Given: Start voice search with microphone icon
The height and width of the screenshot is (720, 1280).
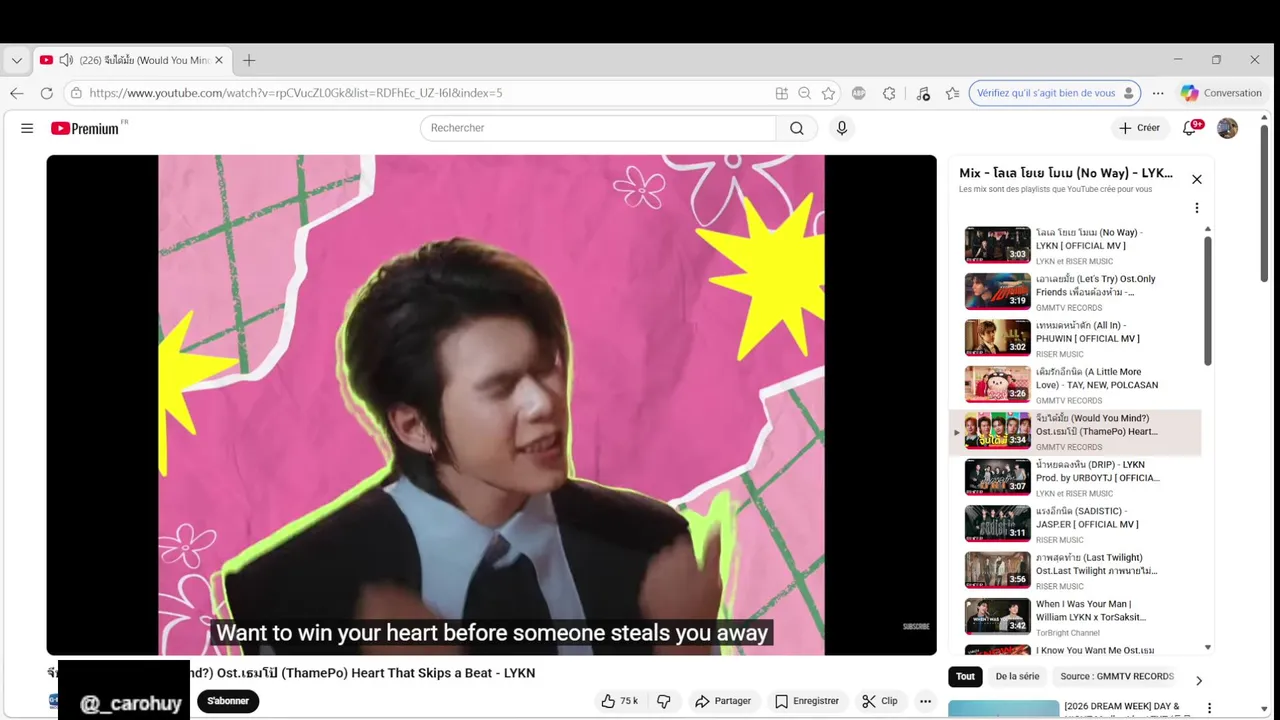Looking at the screenshot, I should [841, 128].
